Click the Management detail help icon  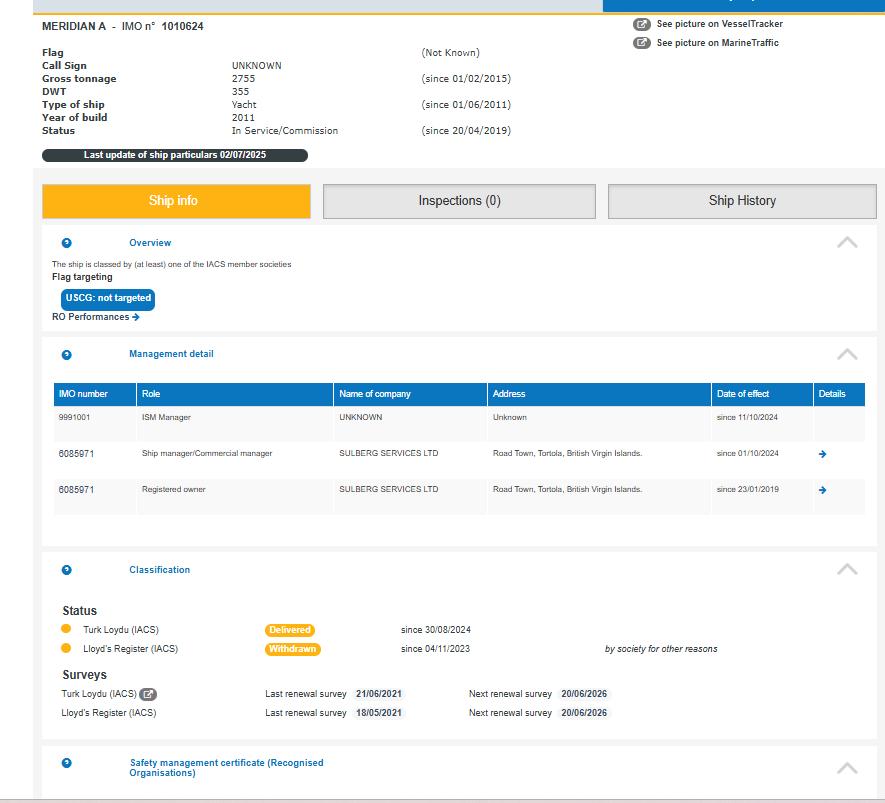point(67,354)
